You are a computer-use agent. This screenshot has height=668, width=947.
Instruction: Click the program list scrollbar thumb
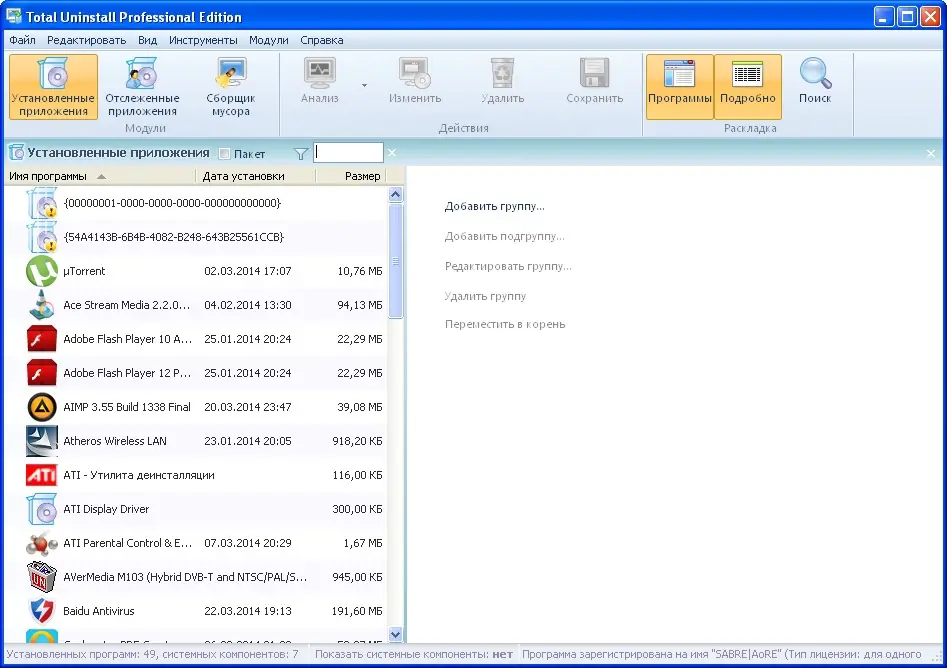point(396,261)
